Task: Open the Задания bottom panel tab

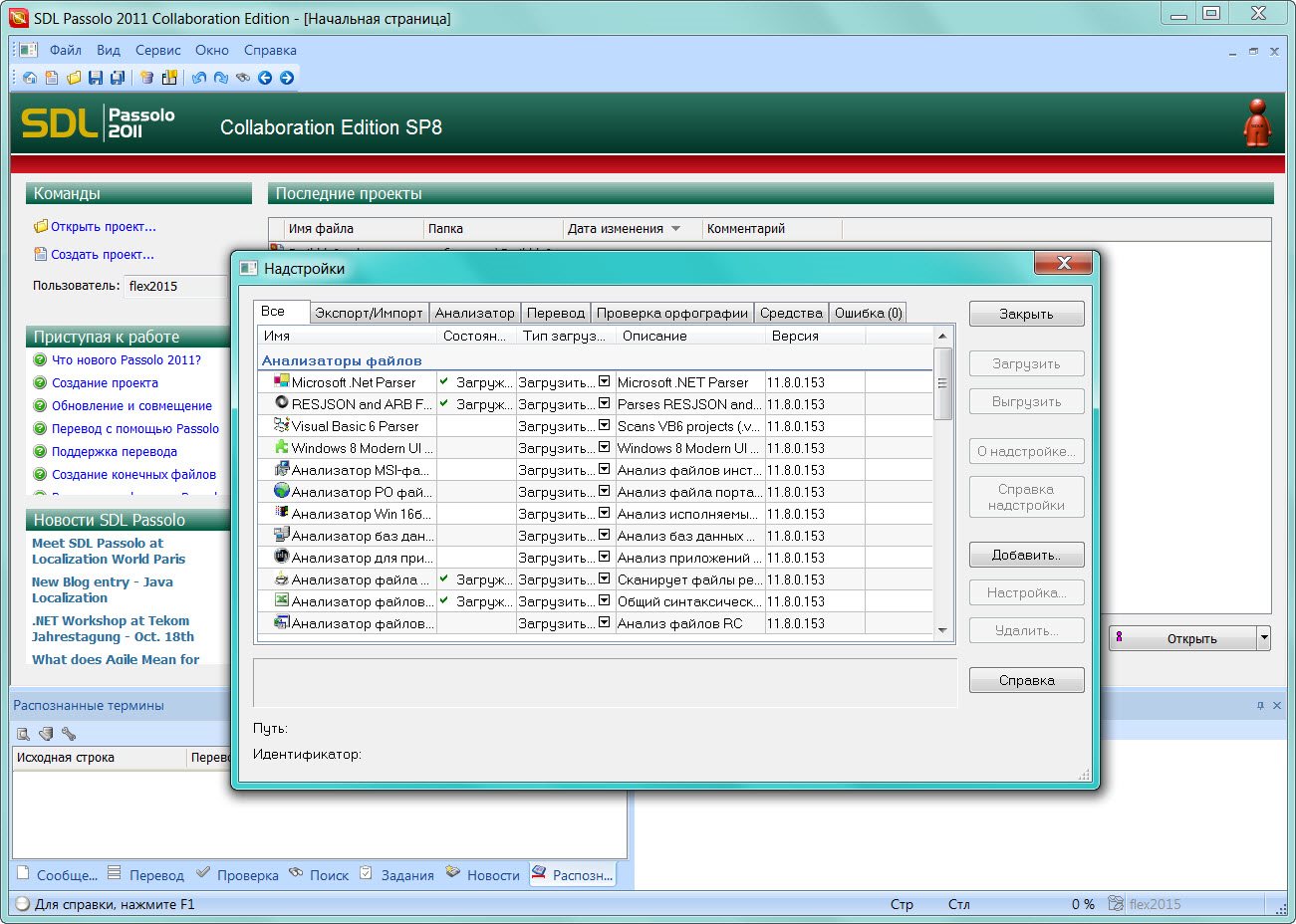Action: coord(396,874)
